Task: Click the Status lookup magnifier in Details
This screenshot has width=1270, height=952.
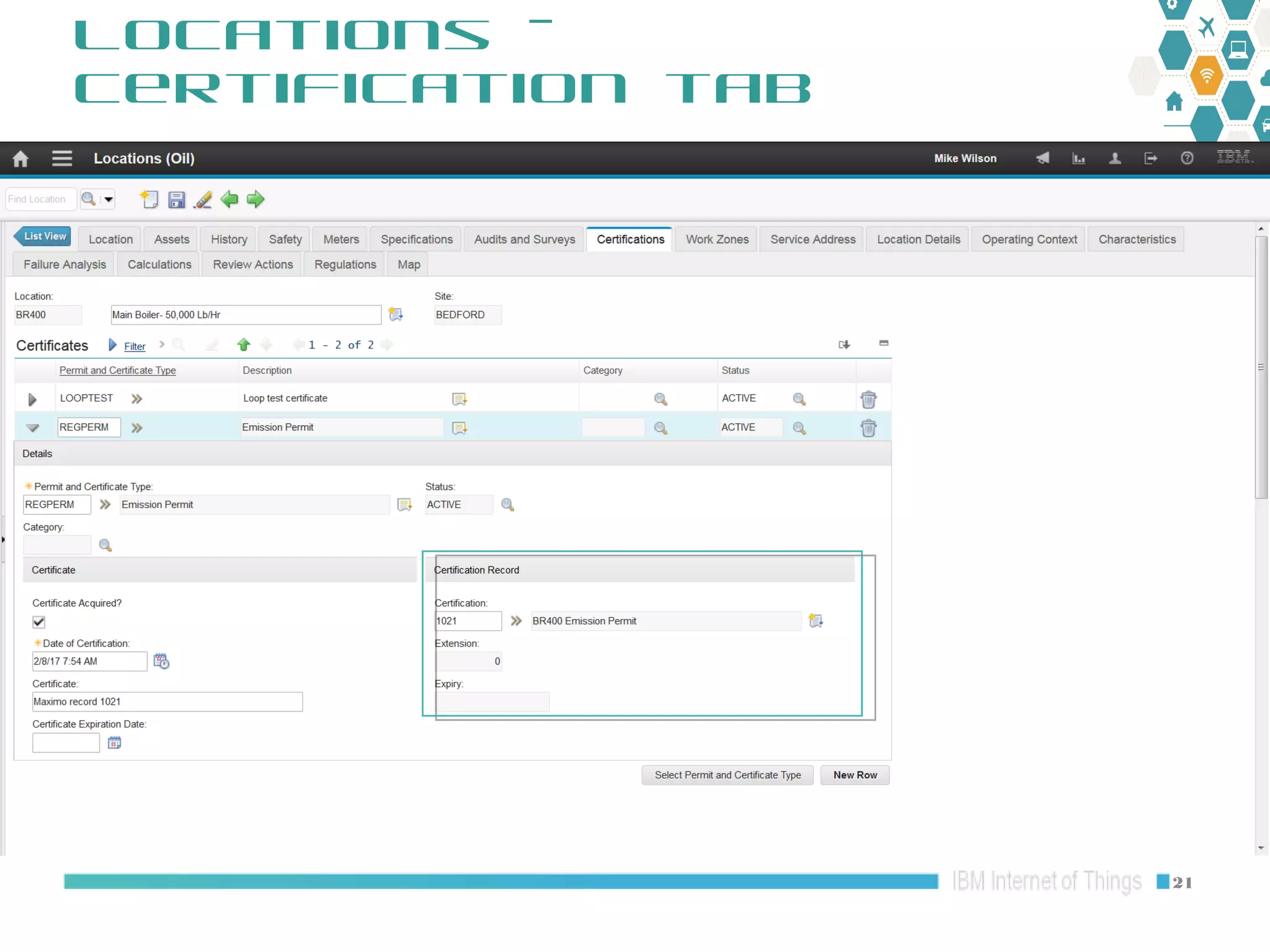Action: [508, 505]
